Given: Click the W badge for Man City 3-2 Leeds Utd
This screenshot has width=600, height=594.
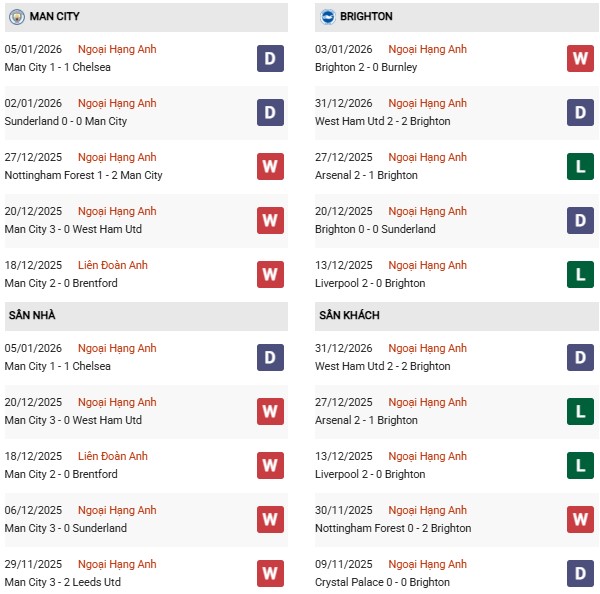Looking at the screenshot, I should [x=270, y=573].
